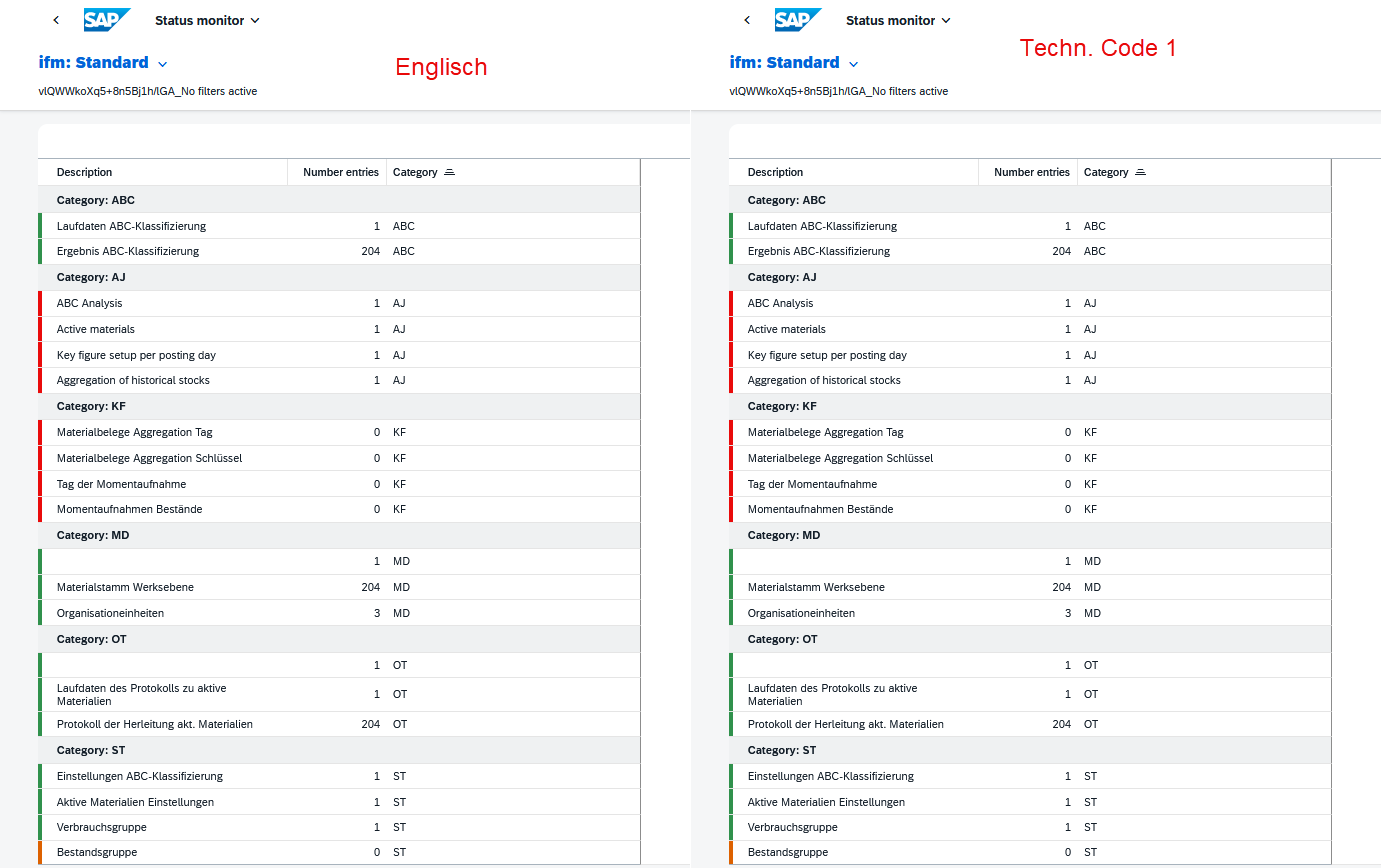Image resolution: width=1381 pixels, height=868 pixels.
Task: Open the Status monitor dropdown in left window
Action: point(207,20)
